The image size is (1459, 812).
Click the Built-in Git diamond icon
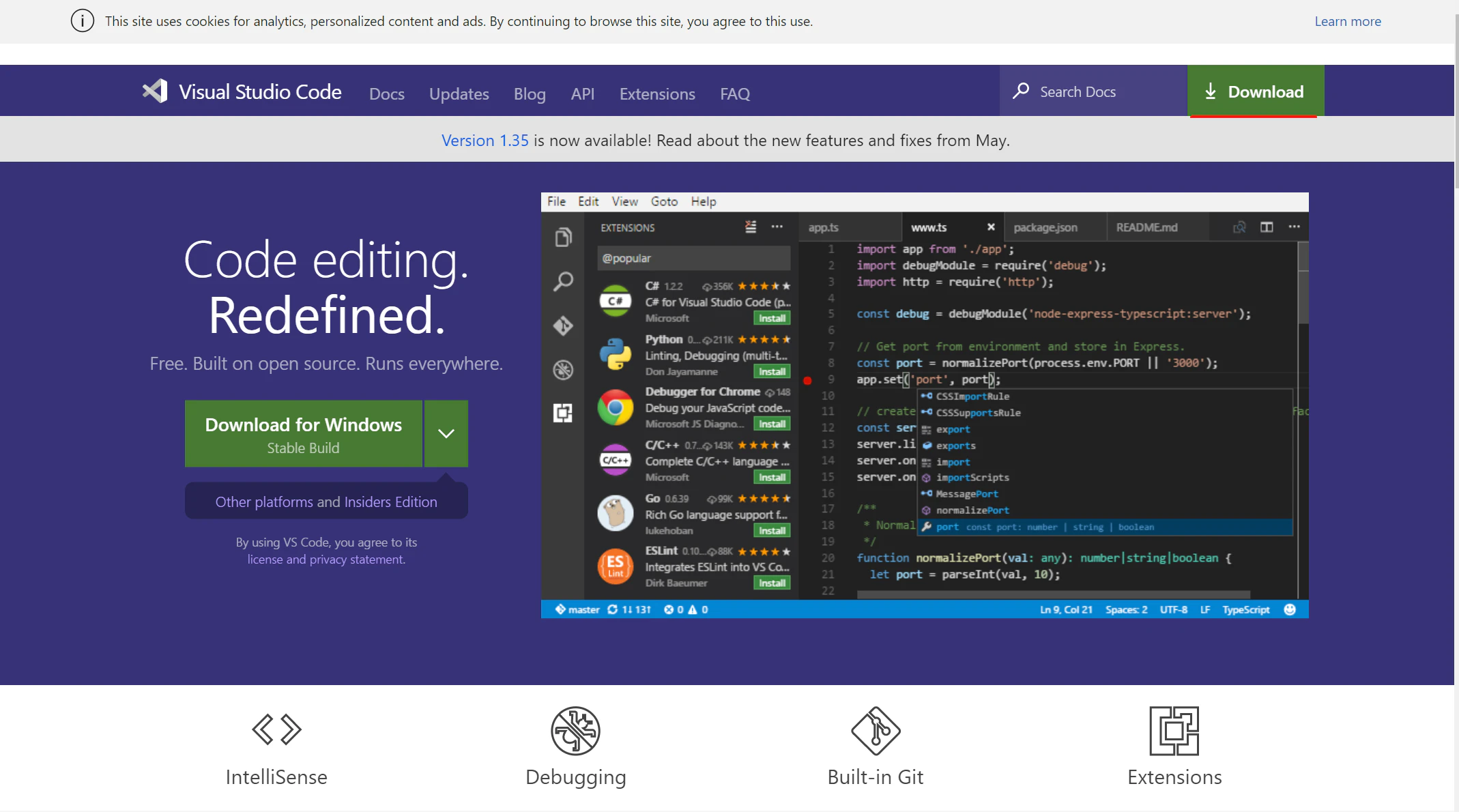click(x=876, y=731)
